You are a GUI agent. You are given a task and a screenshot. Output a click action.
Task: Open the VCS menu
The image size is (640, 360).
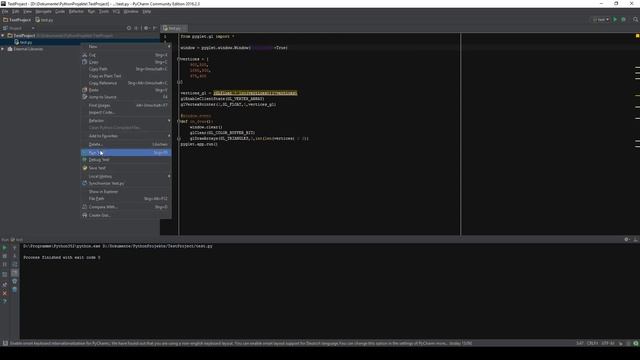116,11
